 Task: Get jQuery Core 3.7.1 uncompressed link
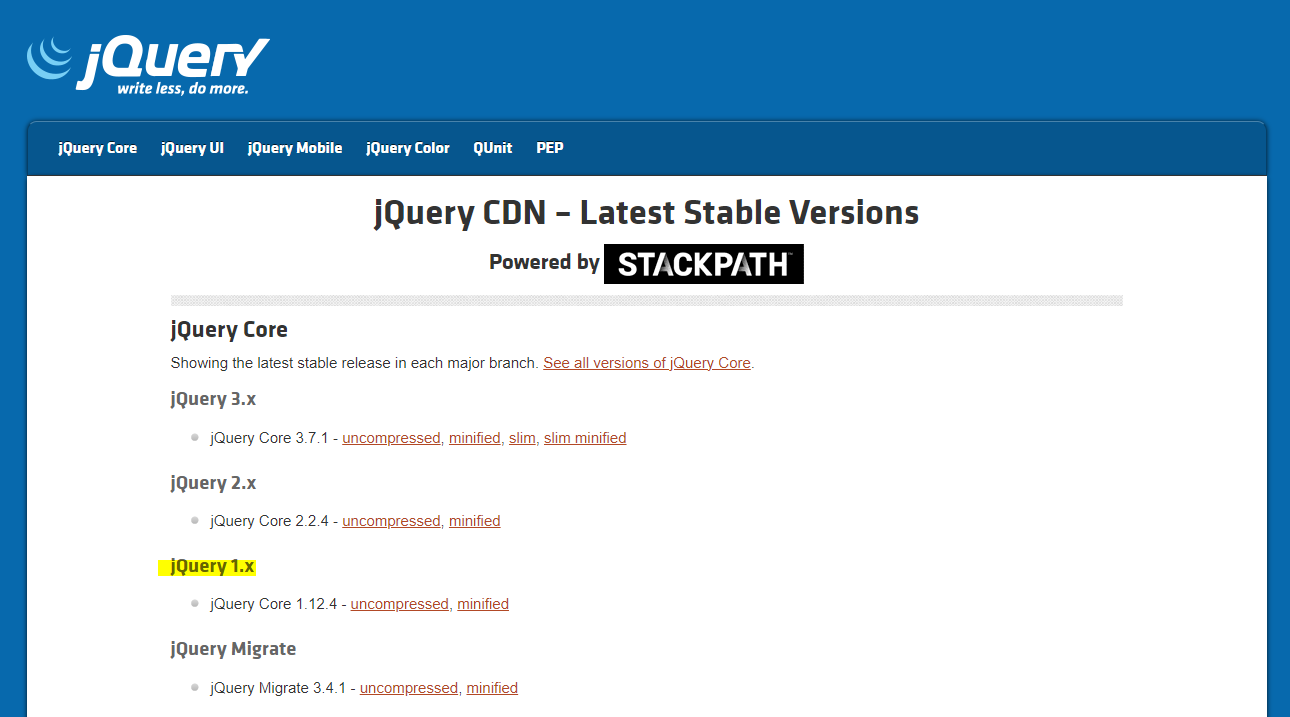(391, 438)
